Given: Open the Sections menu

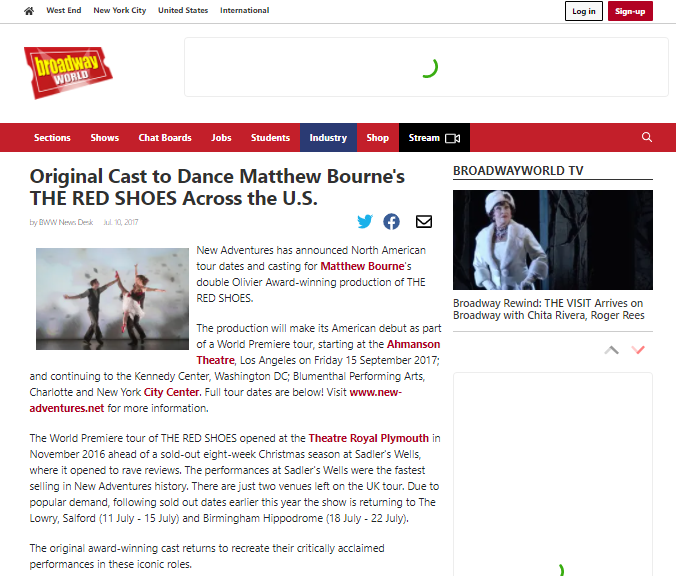Looking at the screenshot, I should (x=52, y=138).
